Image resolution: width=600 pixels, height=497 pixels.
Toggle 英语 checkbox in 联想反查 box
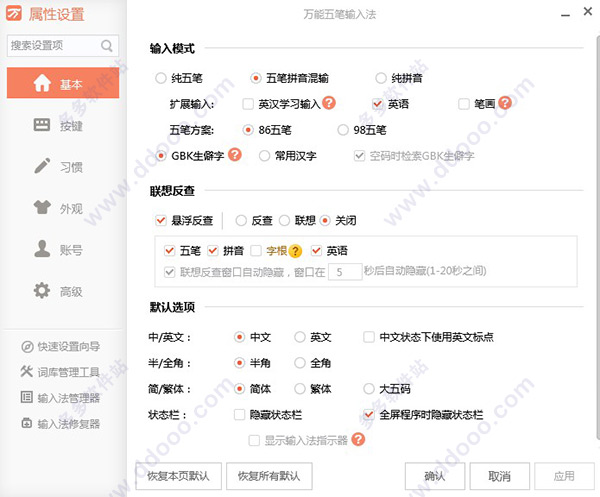pyautogui.click(x=316, y=251)
